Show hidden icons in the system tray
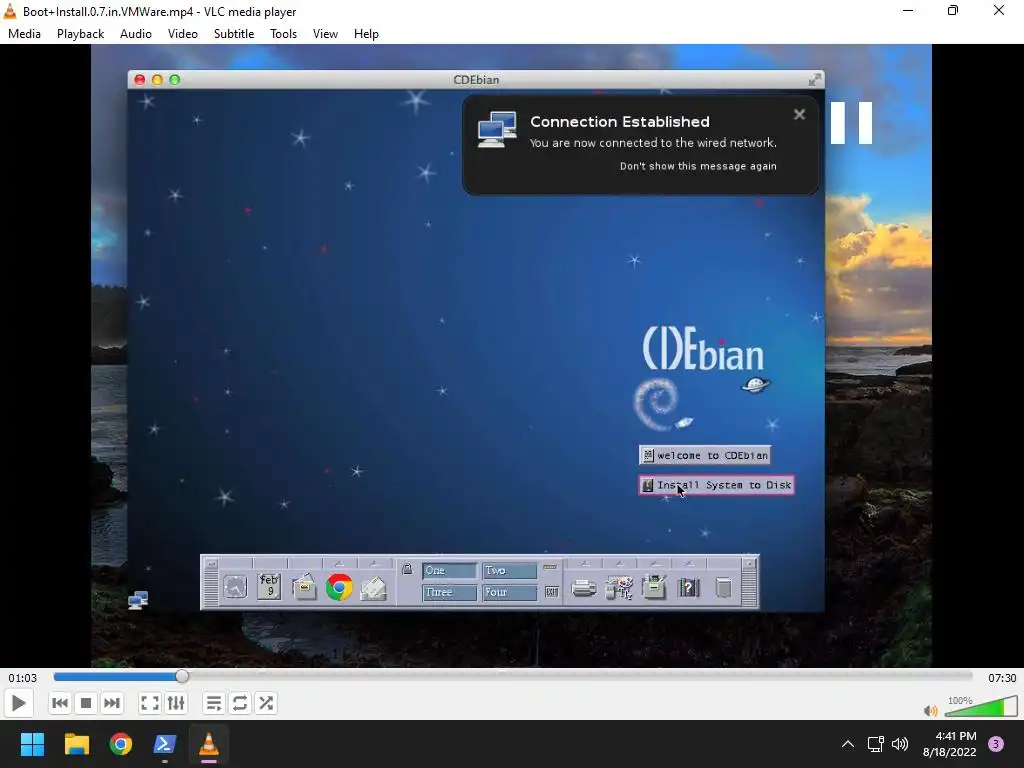The height and width of the screenshot is (768, 1024). (x=848, y=744)
